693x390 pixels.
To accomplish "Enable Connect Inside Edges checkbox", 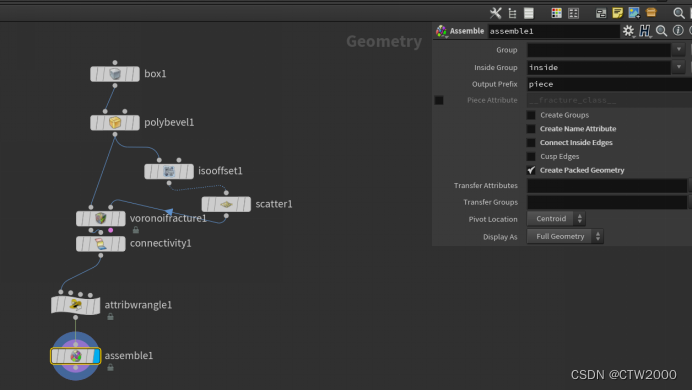I will click(531, 142).
